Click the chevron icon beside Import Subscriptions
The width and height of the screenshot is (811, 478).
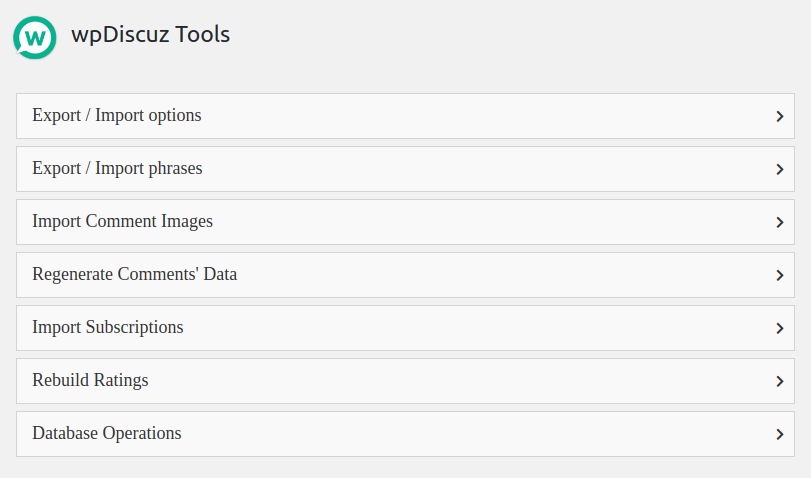point(779,328)
